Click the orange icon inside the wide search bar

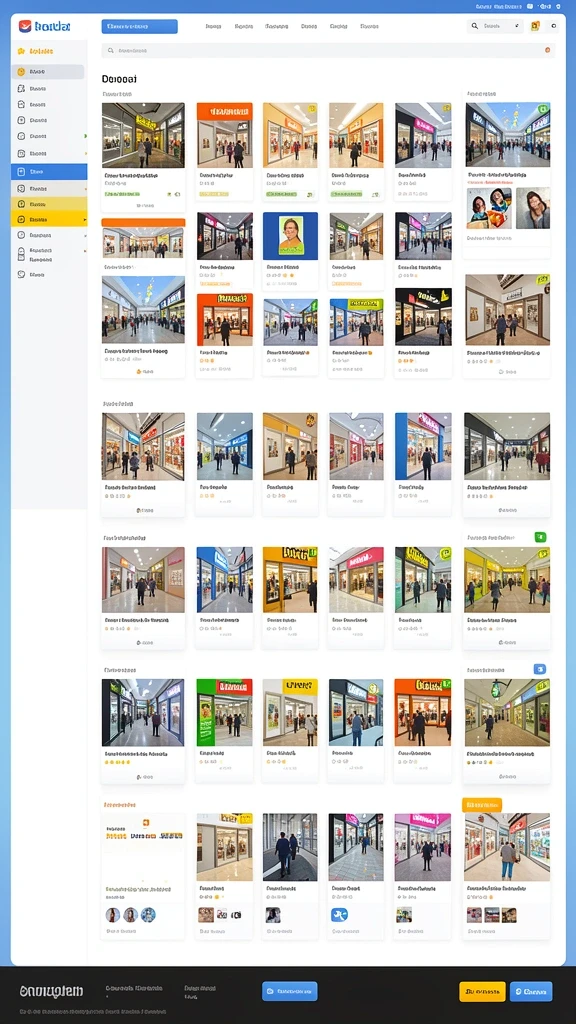(547, 50)
